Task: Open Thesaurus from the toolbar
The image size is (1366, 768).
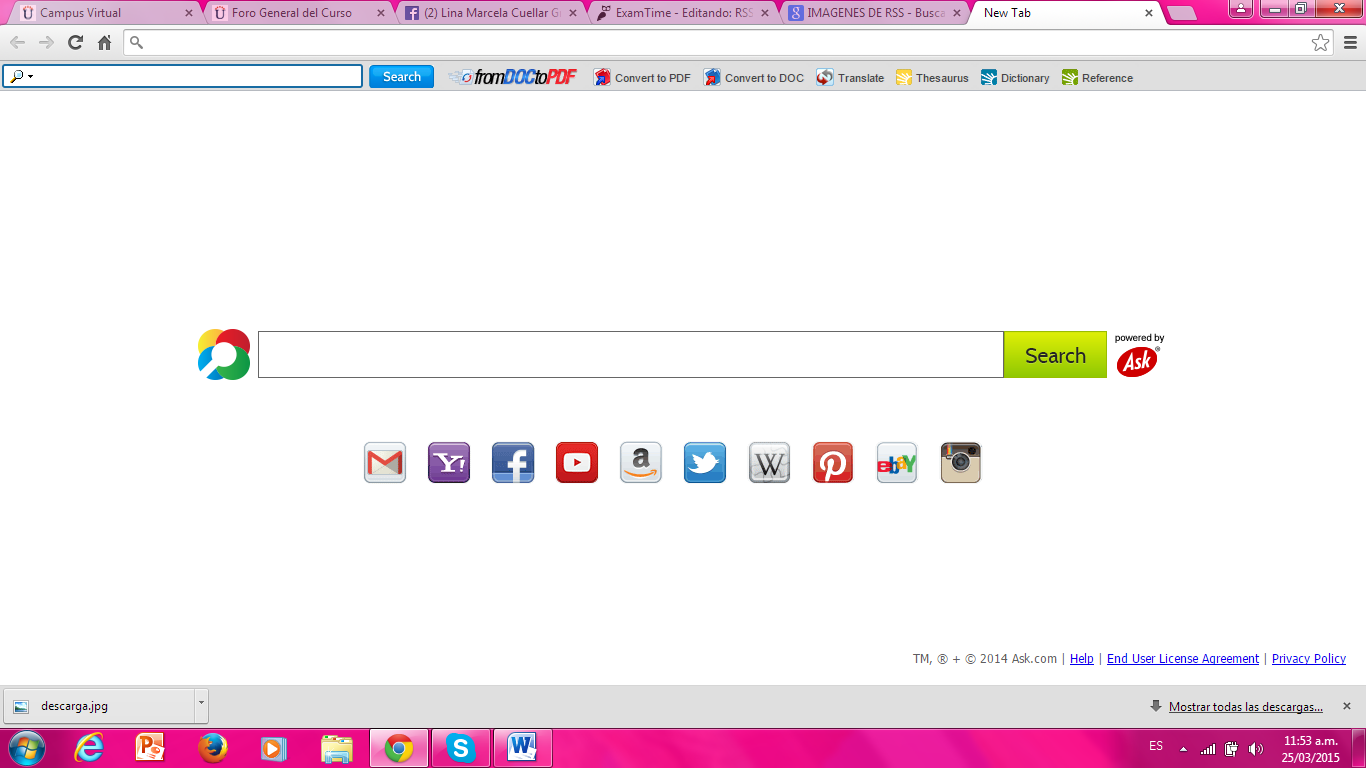Action: tap(932, 78)
